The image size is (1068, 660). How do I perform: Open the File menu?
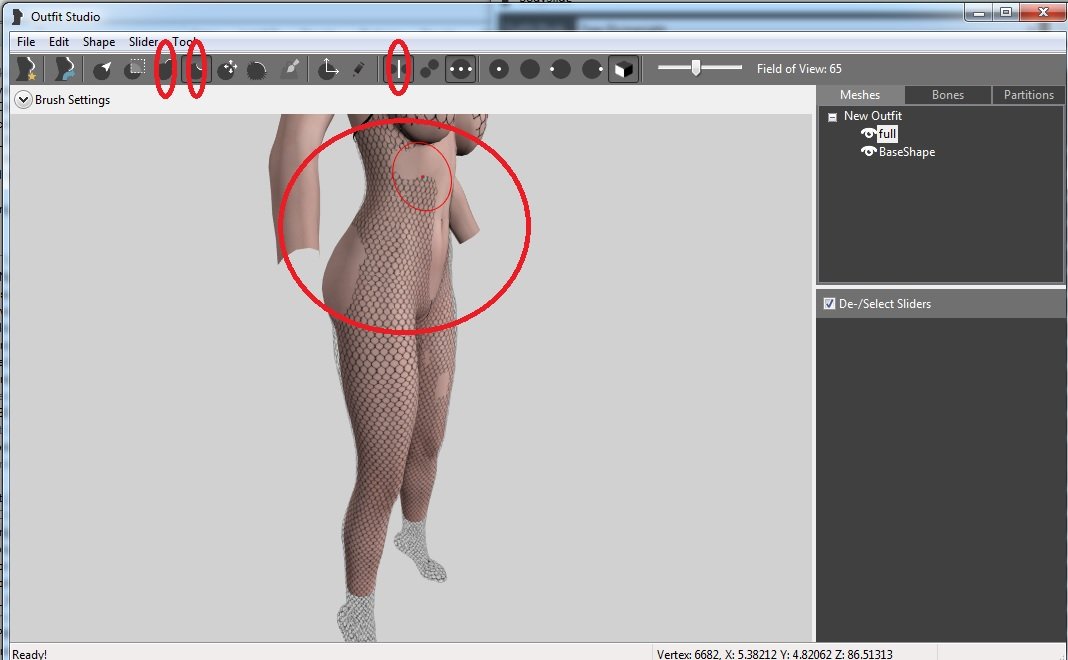tap(26, 42)
